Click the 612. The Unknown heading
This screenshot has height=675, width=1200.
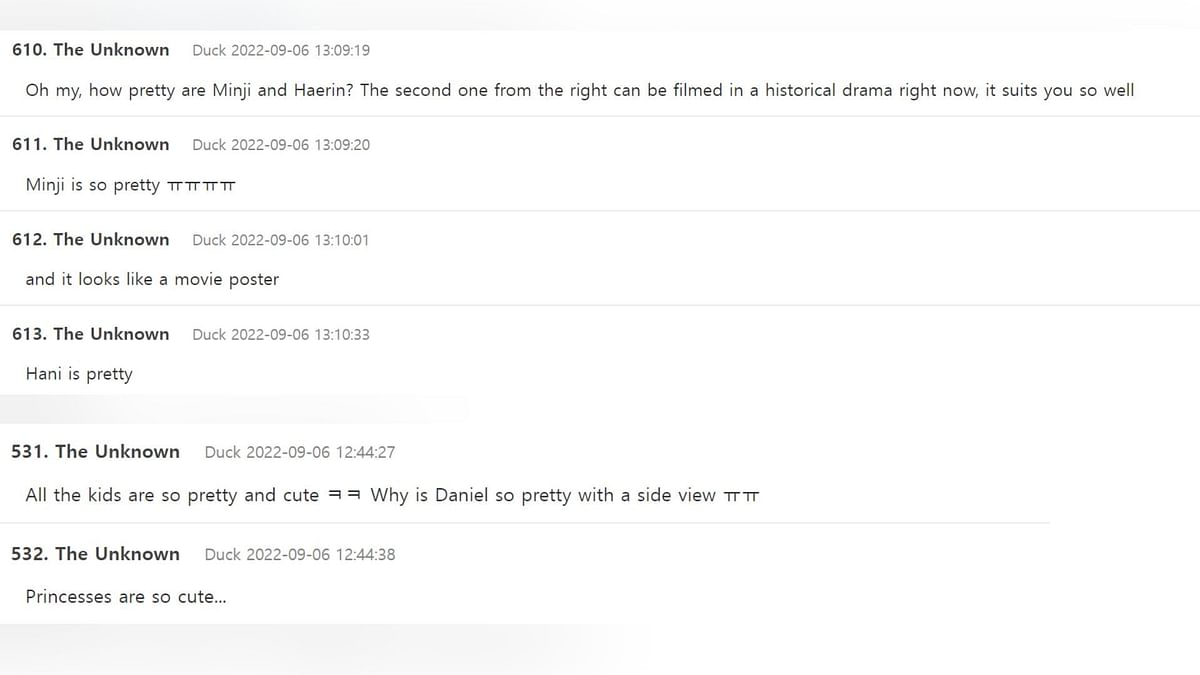(91, 239)
